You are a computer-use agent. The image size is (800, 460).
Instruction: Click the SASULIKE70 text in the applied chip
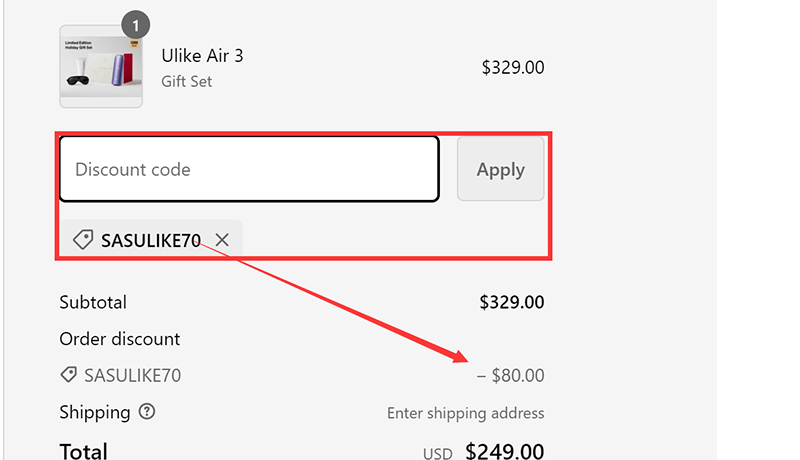[x=151, y=240]
